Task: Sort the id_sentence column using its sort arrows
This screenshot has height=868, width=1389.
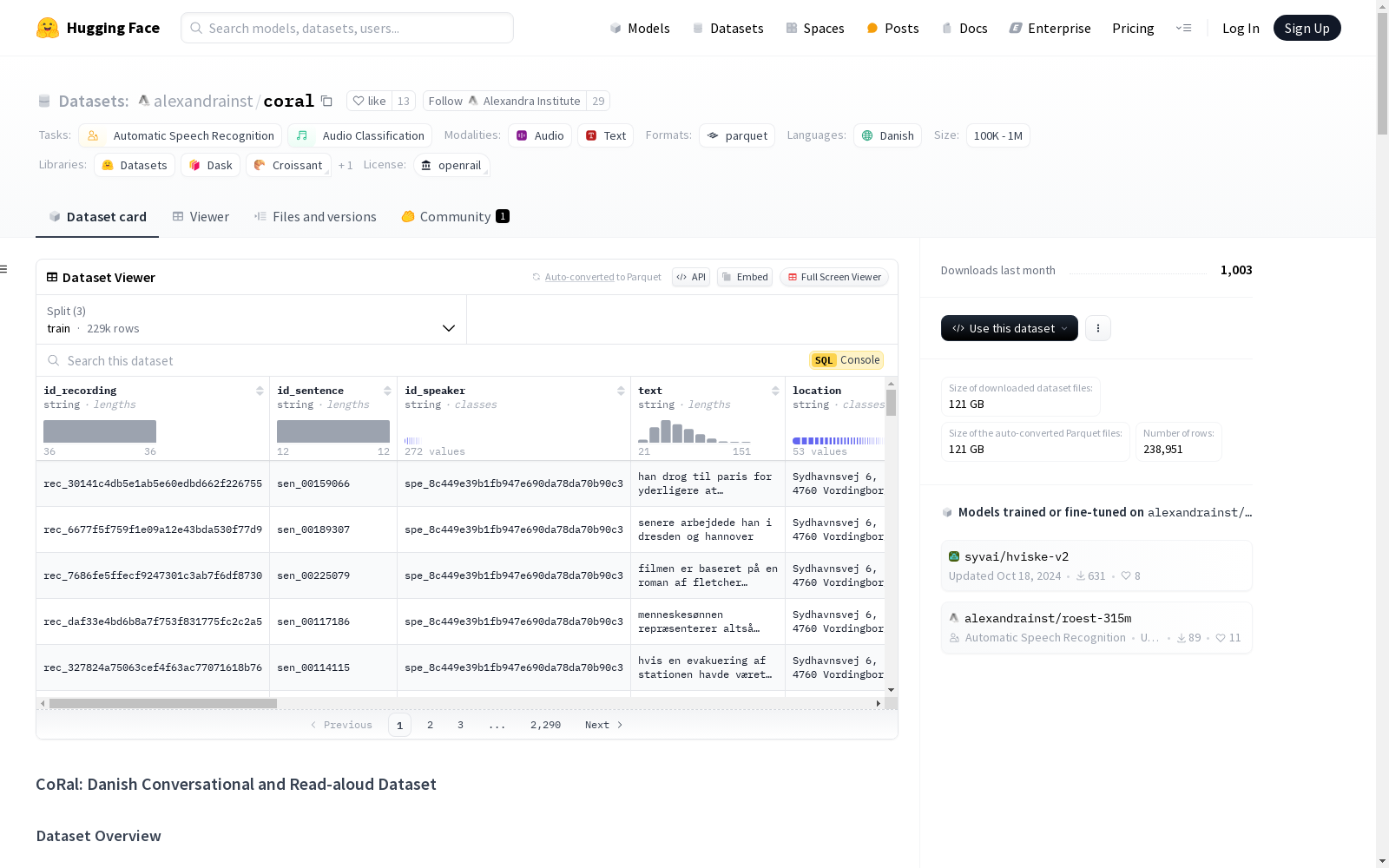Action: pos(387,391)
